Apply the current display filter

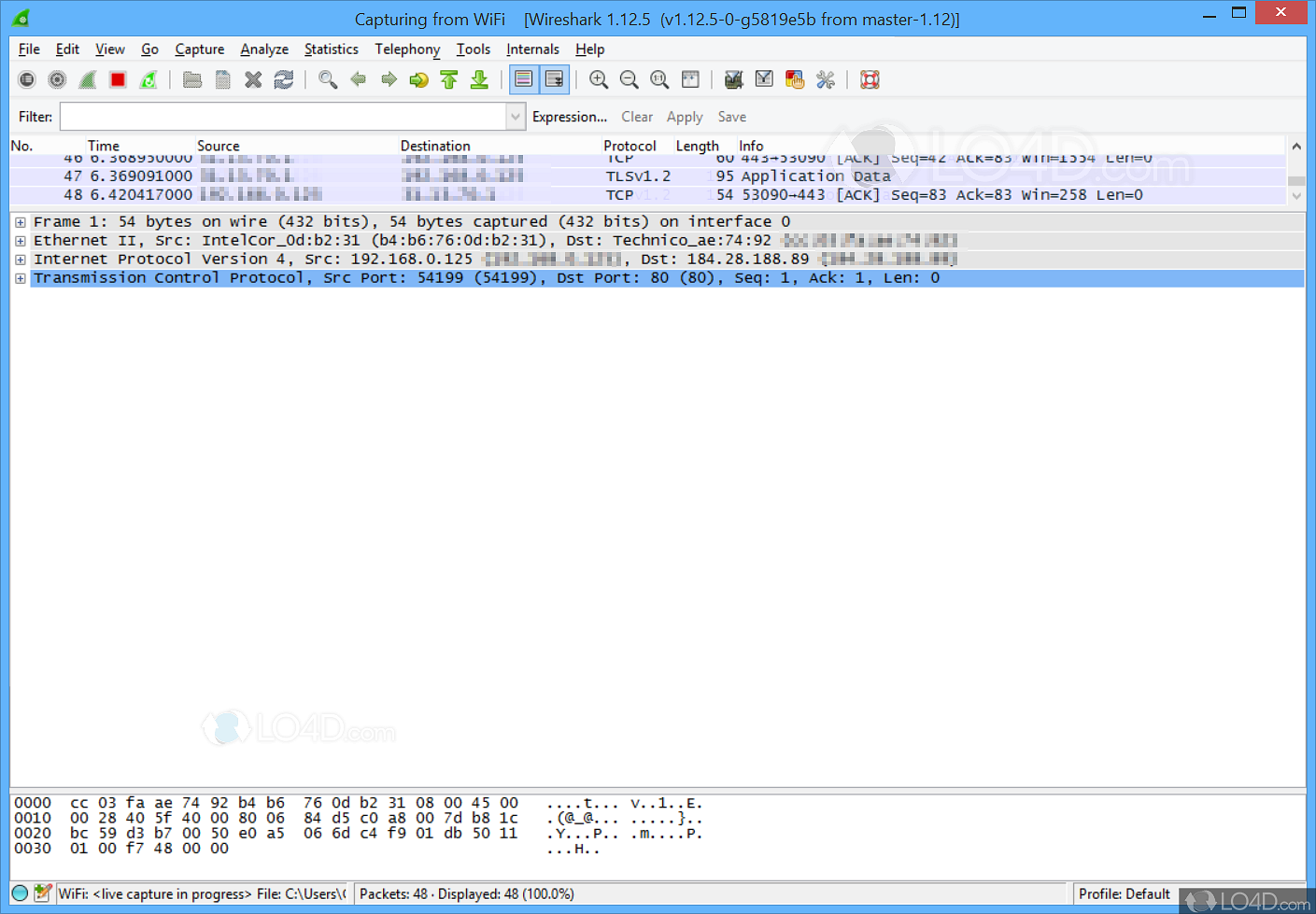pos(685,116)
